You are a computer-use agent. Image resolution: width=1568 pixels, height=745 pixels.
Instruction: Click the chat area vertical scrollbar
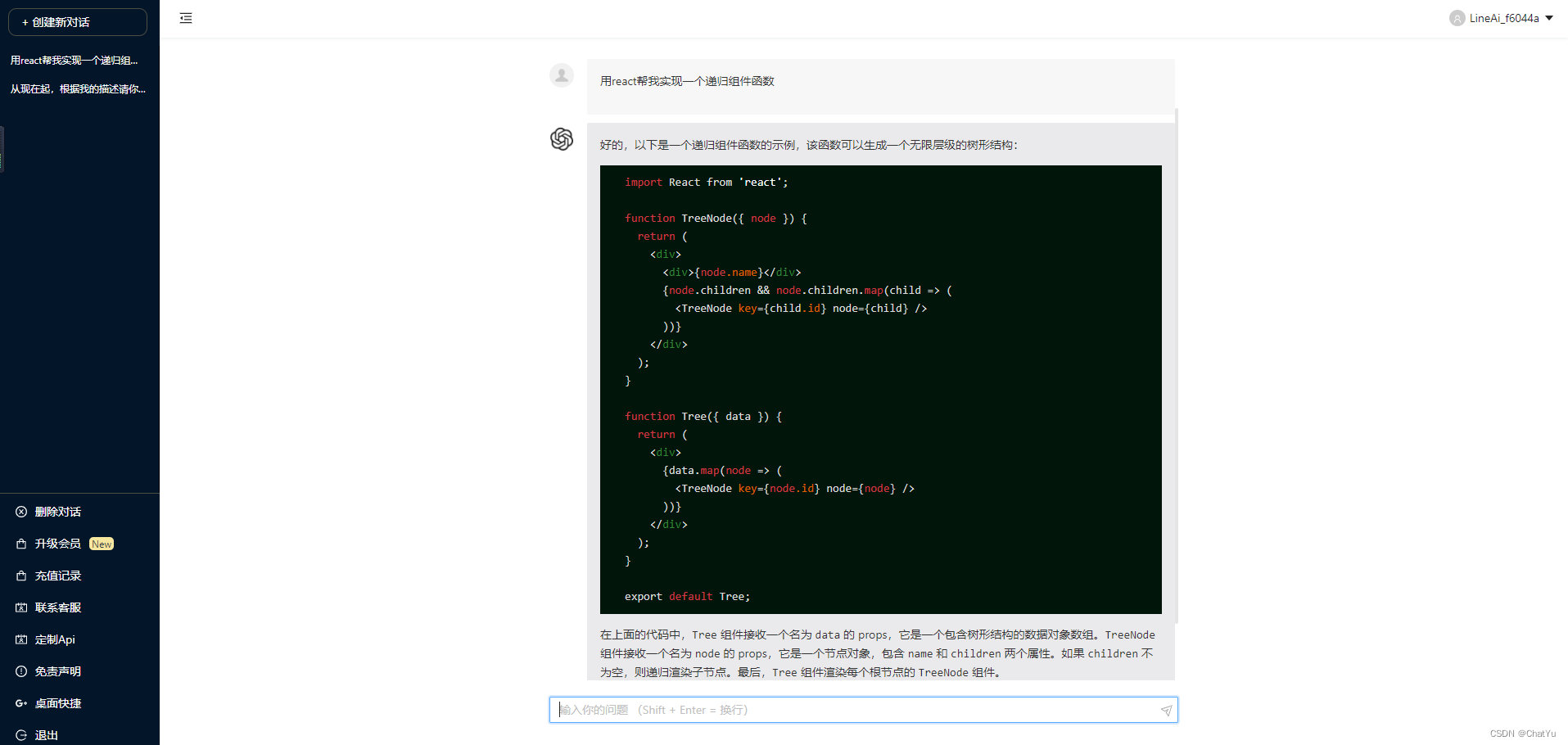[1177, 364]
